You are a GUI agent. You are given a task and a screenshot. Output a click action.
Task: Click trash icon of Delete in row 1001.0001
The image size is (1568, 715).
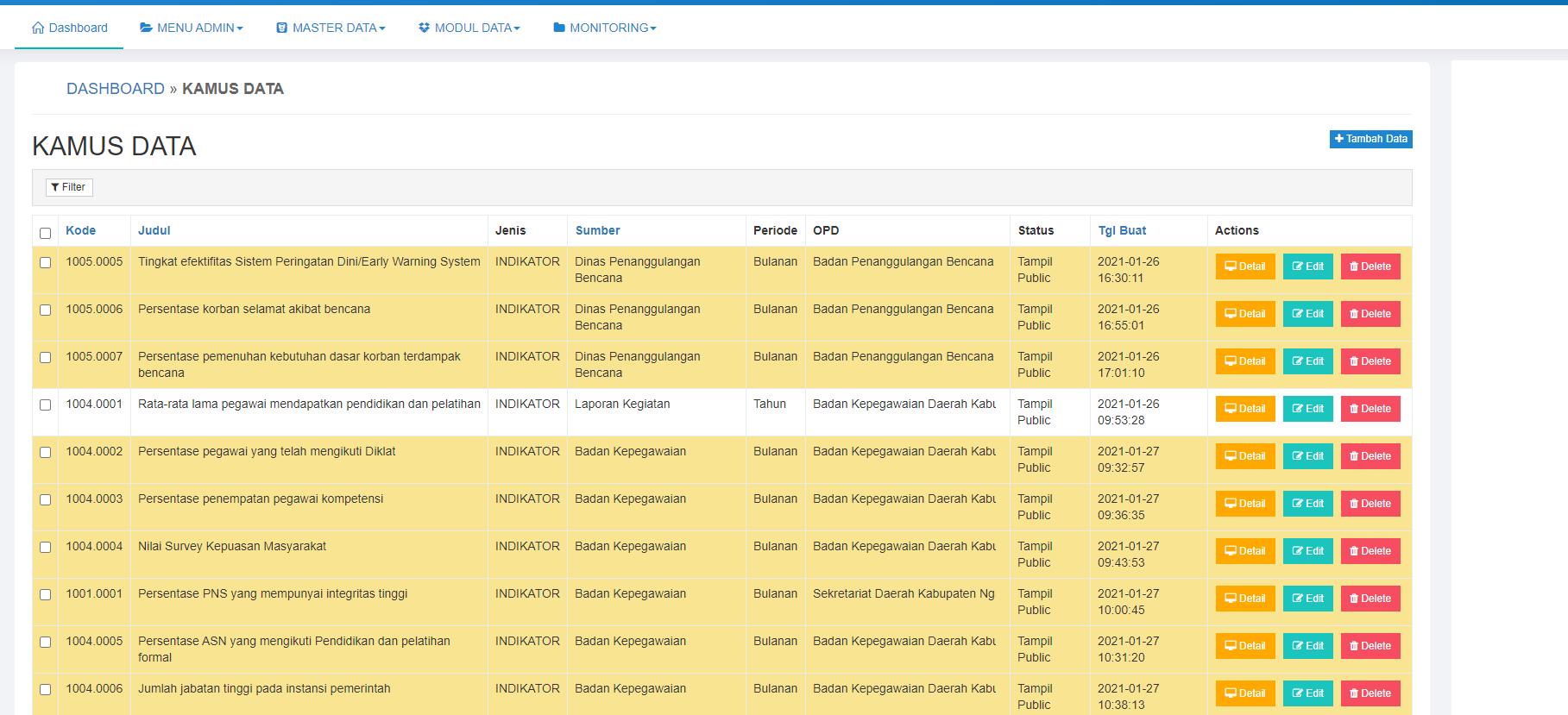[1354, 599]
